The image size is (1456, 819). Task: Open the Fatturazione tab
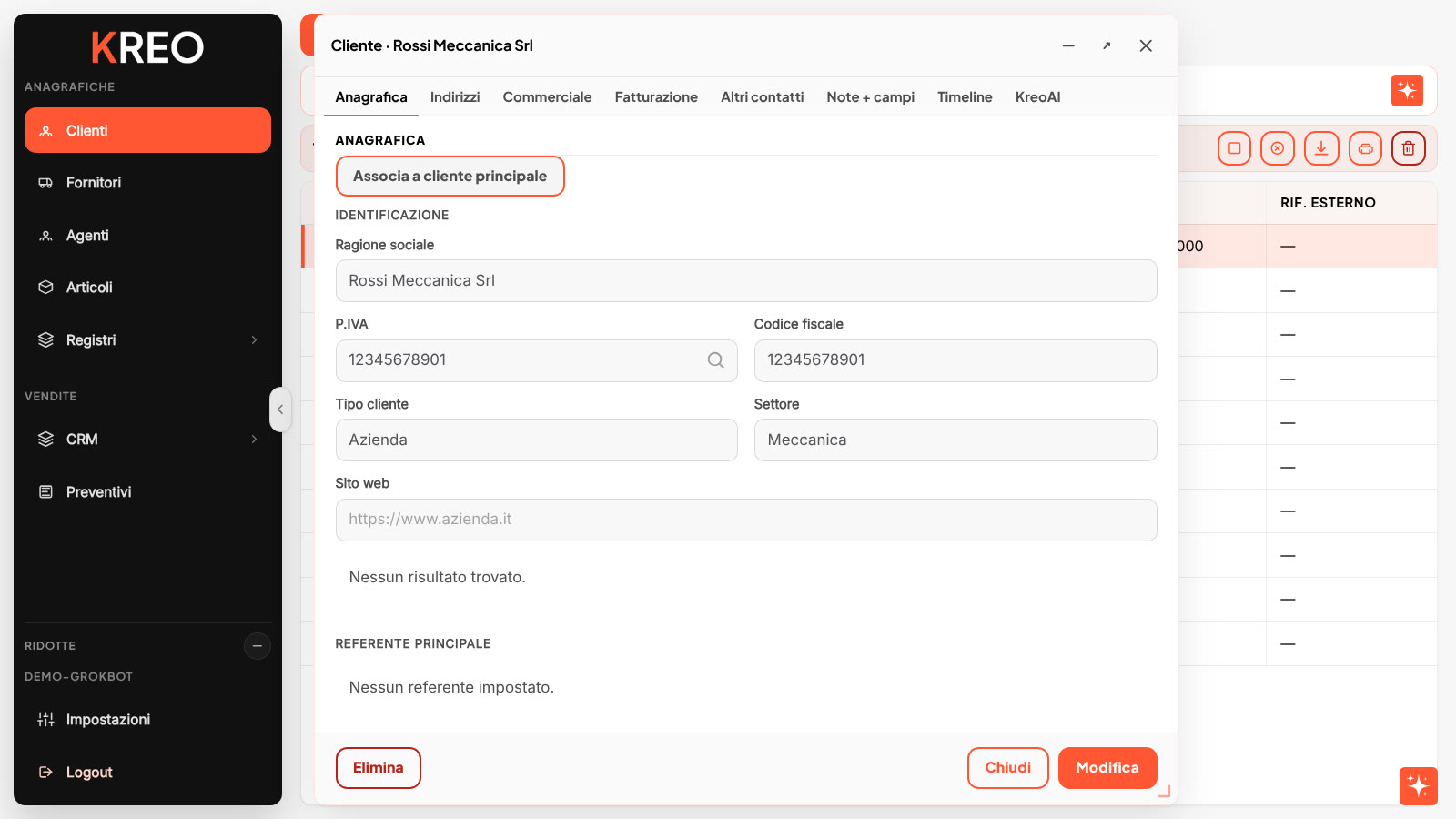[656, 97]
